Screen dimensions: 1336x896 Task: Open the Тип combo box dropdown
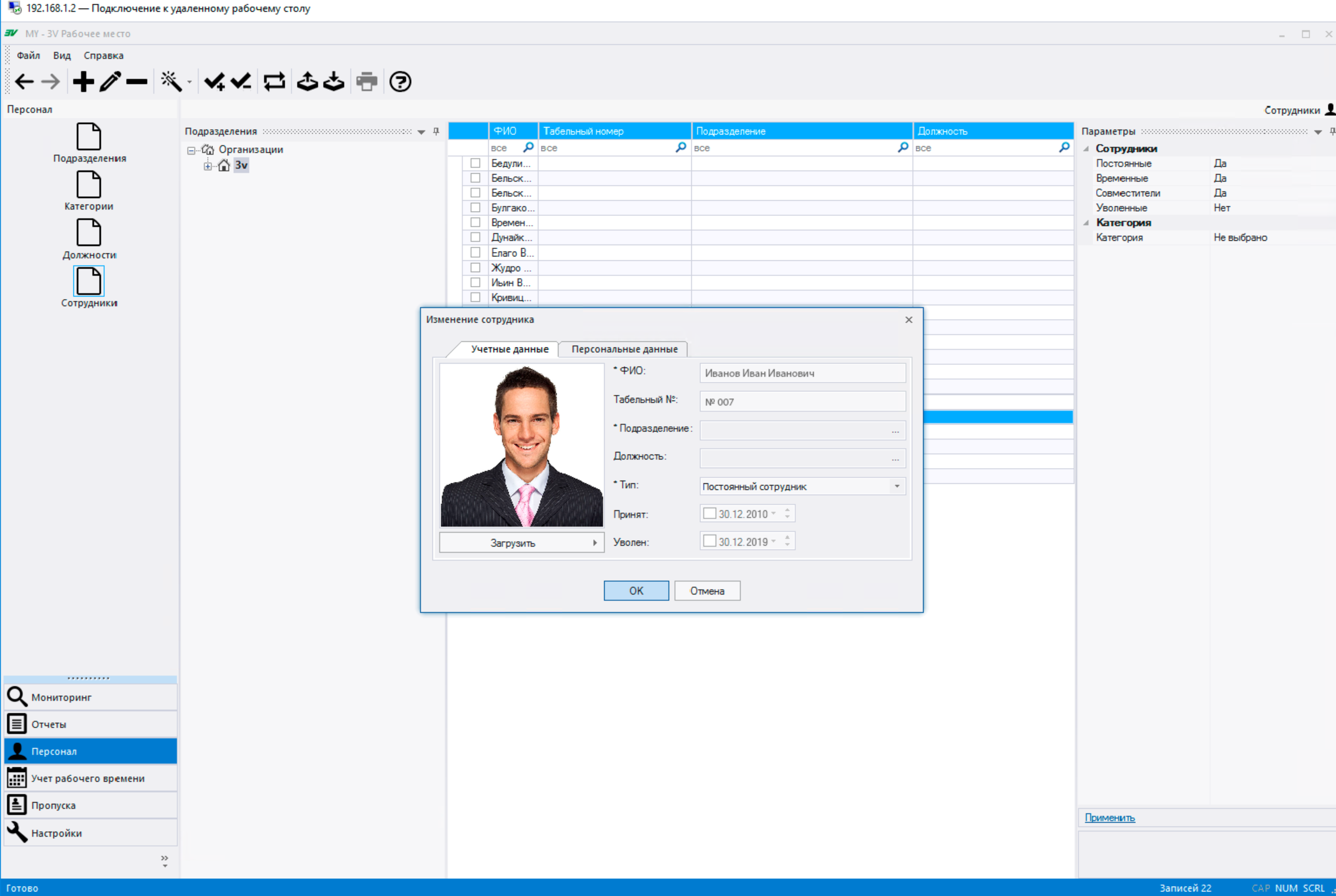[897, 486]
